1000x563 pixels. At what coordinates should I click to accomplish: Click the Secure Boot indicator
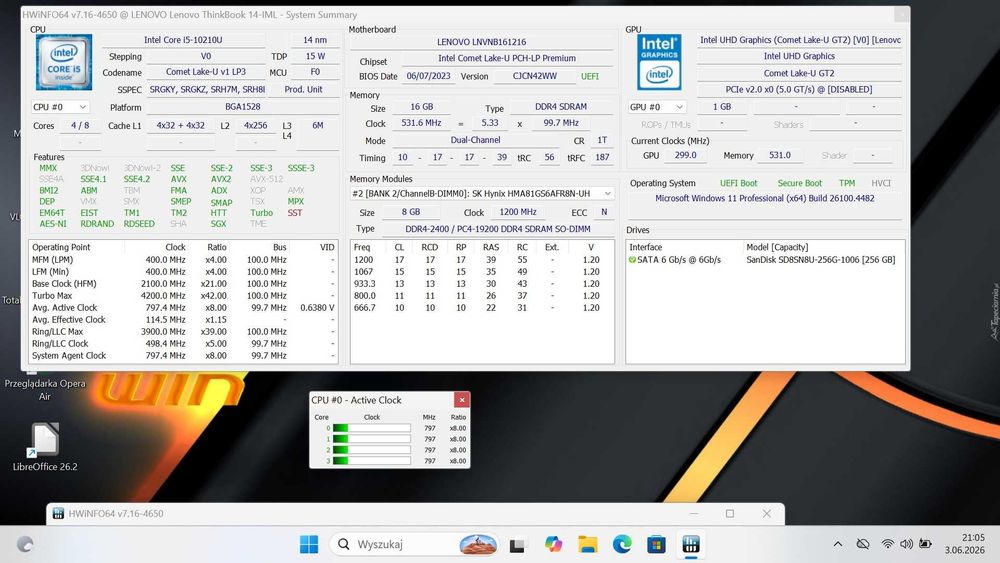800,184
